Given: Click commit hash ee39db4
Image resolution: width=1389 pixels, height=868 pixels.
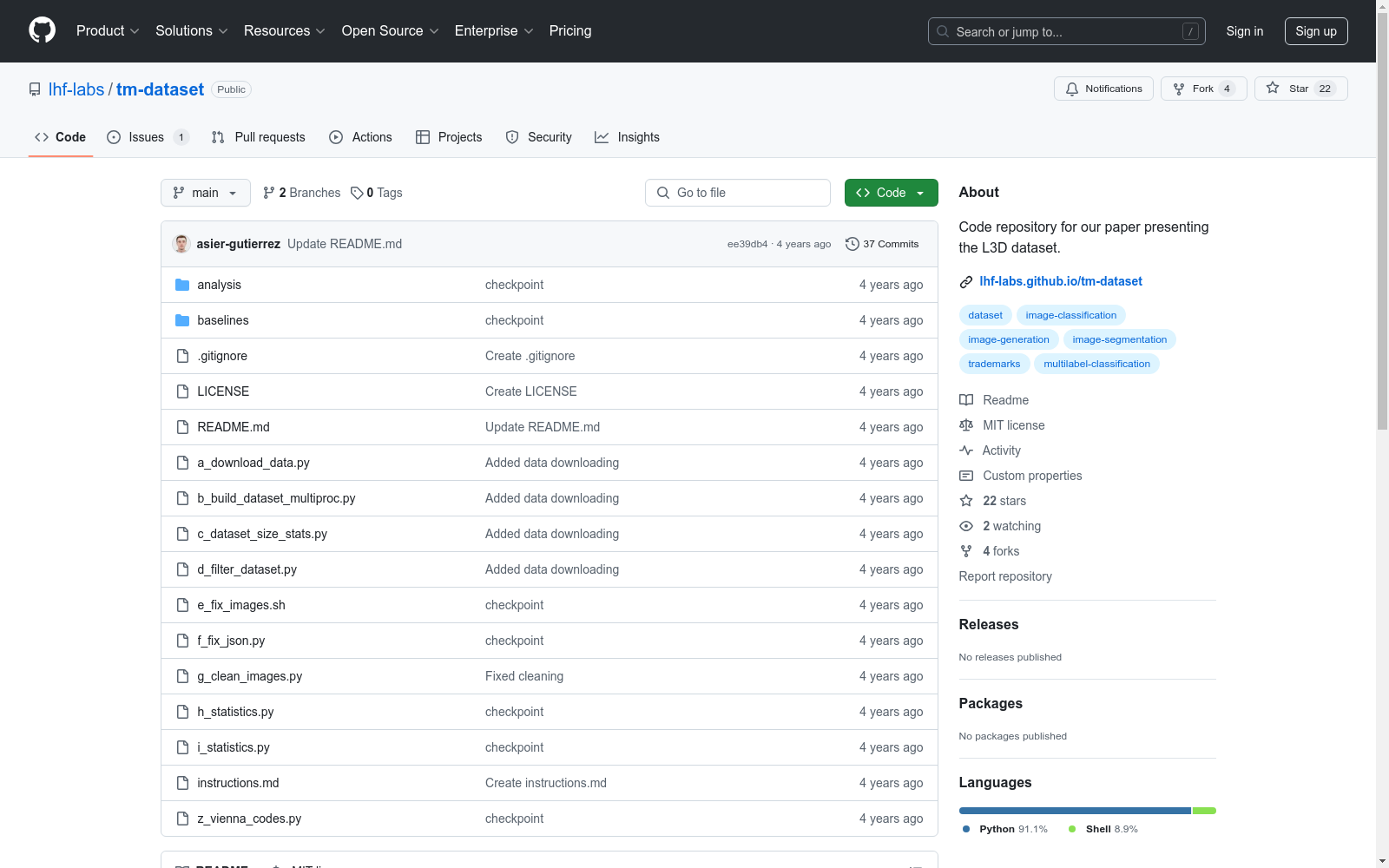Looking at the screenshot, I should pos(747,244).
